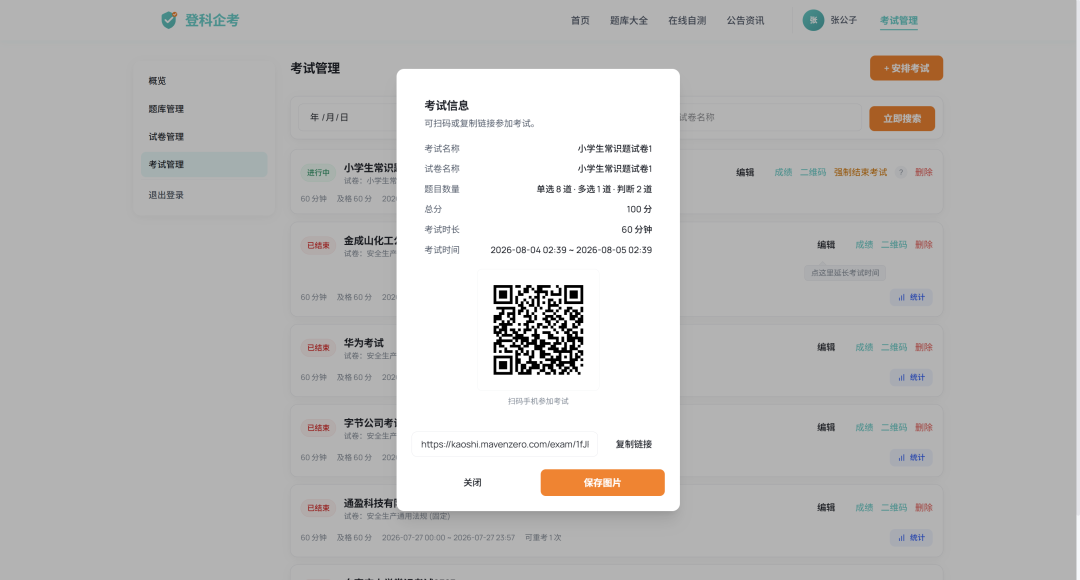Click the exam link URL field

505,444
